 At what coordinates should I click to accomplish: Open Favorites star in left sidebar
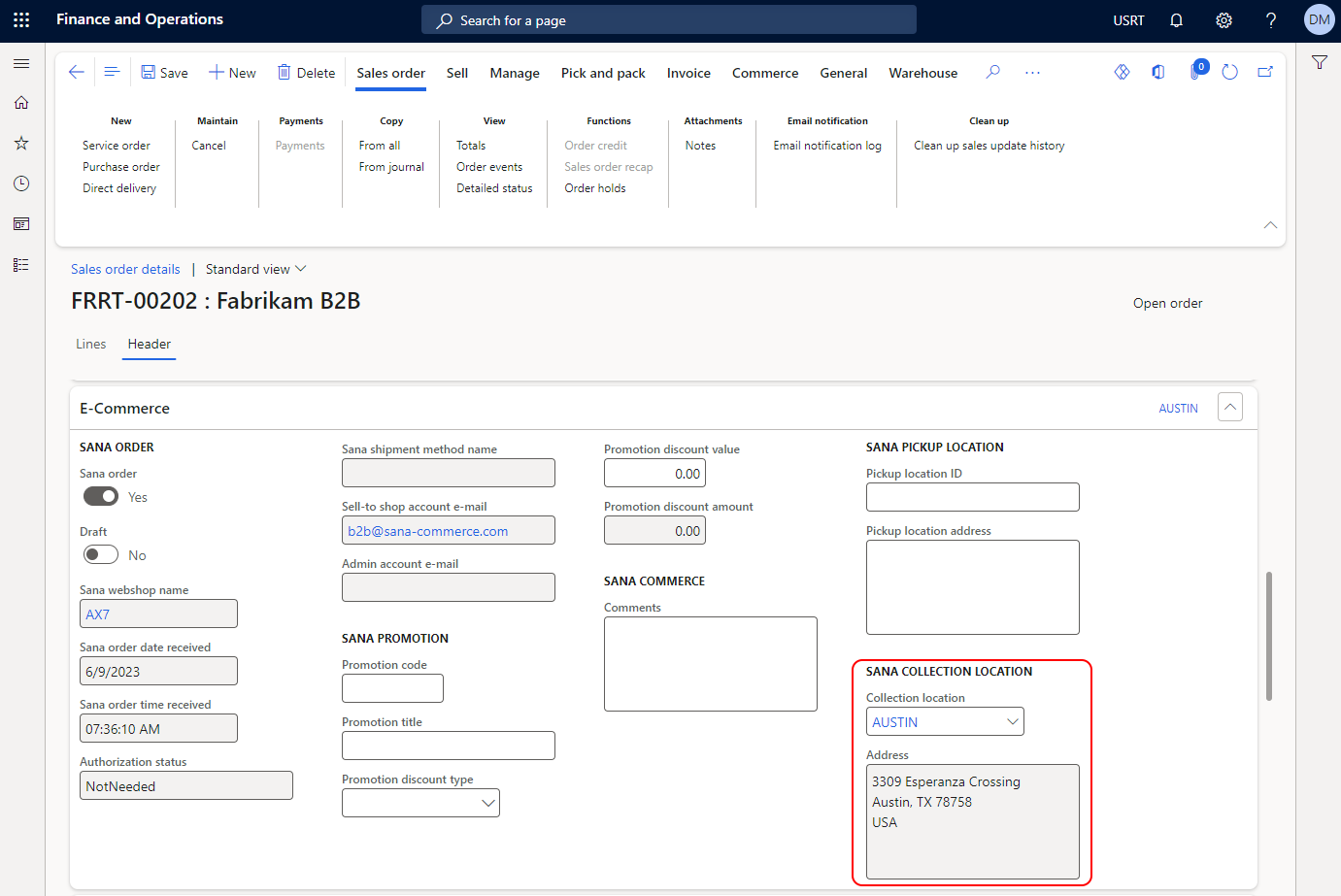point(21,143)
